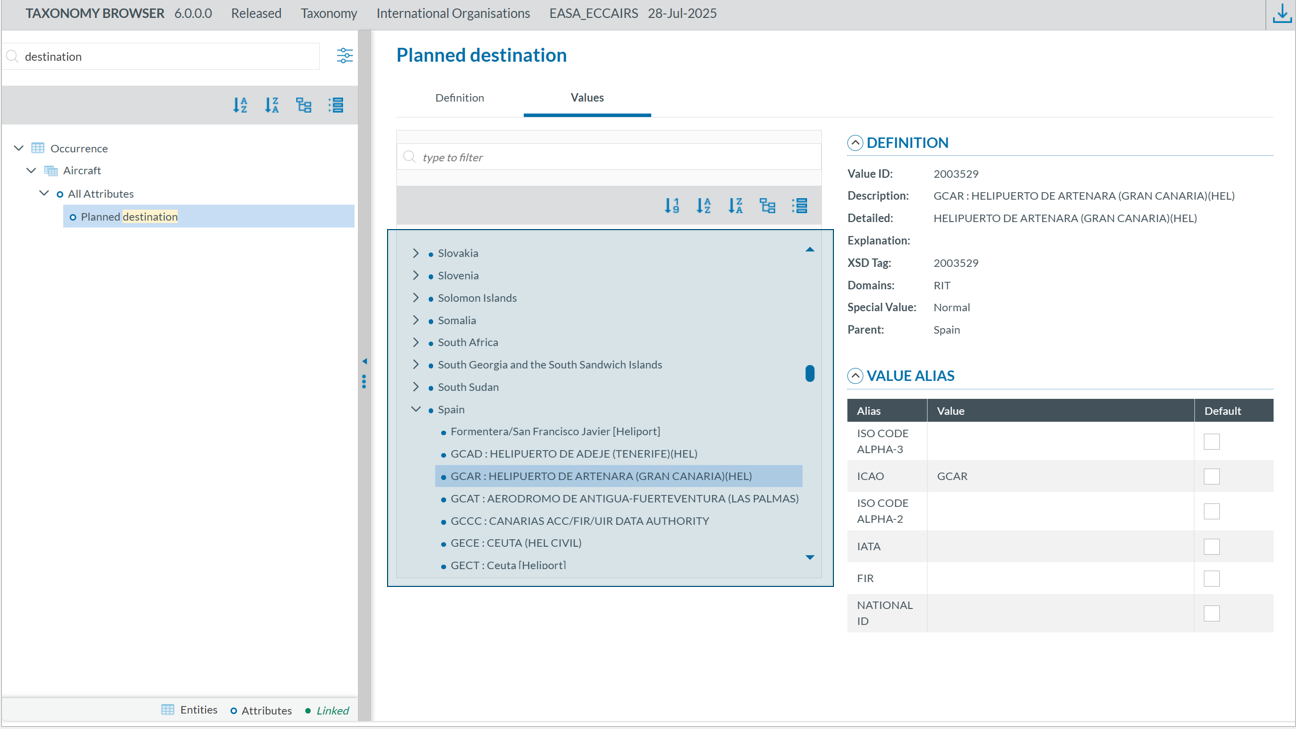Click the download icon in top bar

(x=1281, y=14)
